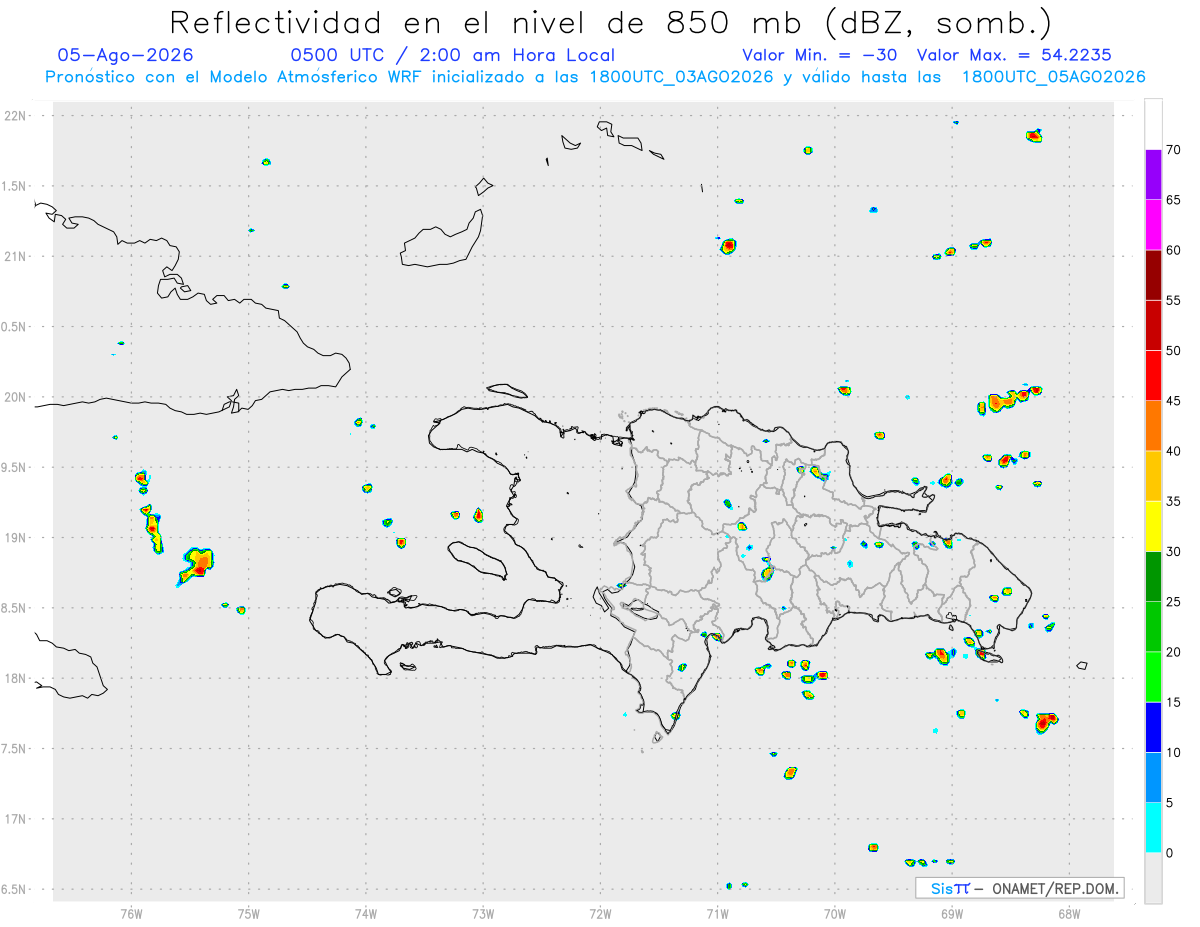Click the large storm cell southwest of Haiti near 75.5W
Viewport: 1200px width, 927px height.
pyautogui.click(x=197, y=565)
